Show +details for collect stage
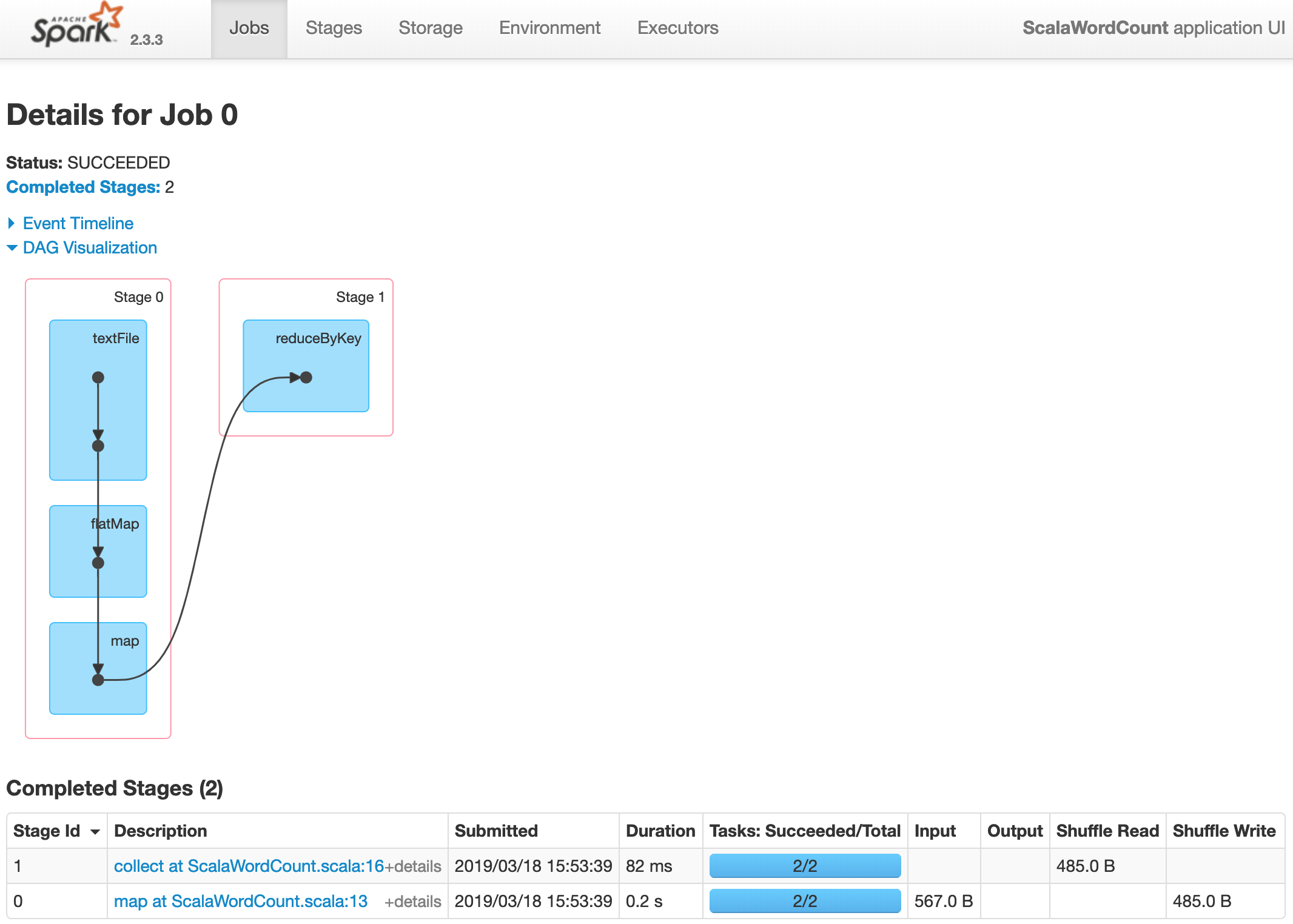The height and width of the screenshot is (924, 1293). tap(413, 866)
